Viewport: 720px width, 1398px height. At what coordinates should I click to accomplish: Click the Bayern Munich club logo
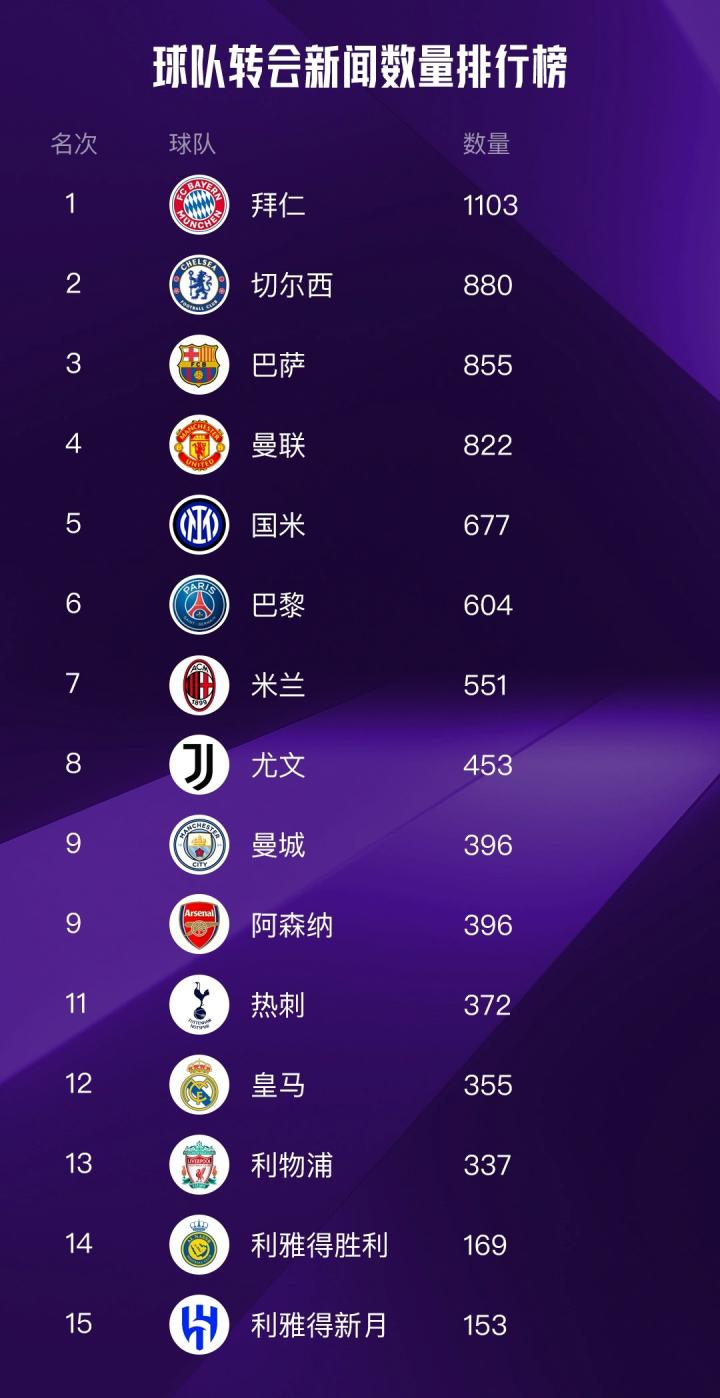199,205
